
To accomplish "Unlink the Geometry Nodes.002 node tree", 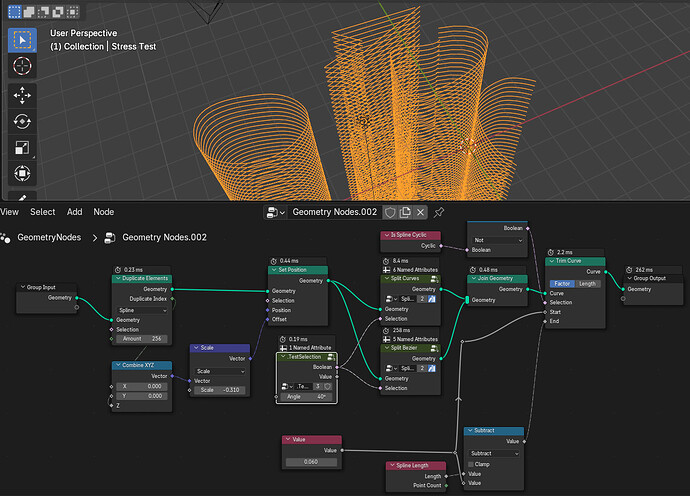I will tap(420, 213).
